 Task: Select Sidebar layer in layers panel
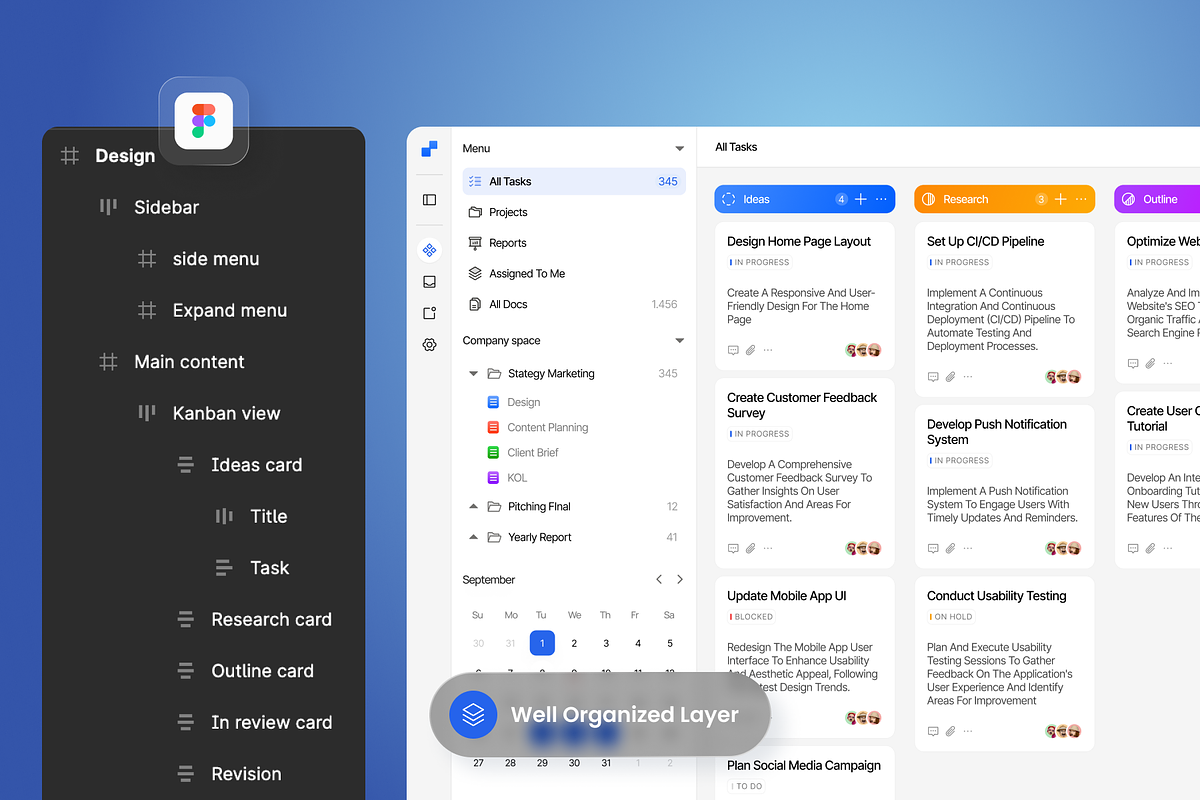(166, 207)
